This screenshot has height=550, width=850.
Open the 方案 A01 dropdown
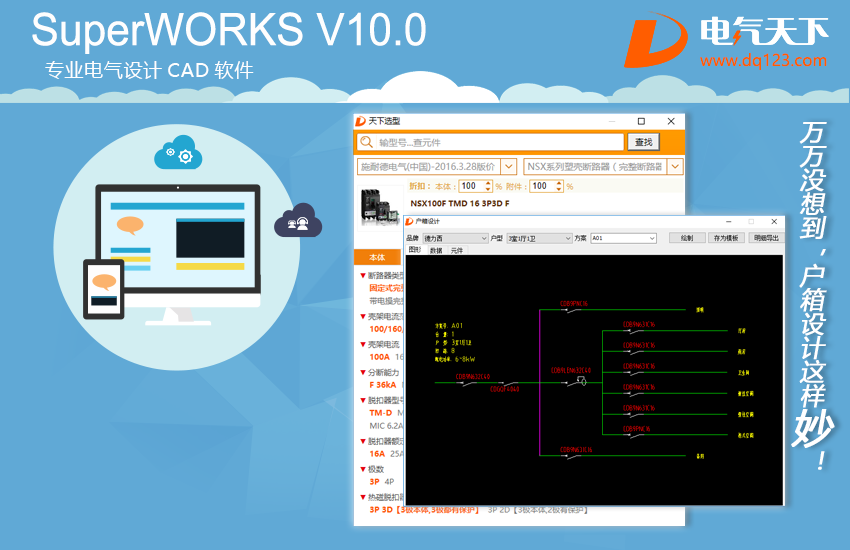[623, 238]
